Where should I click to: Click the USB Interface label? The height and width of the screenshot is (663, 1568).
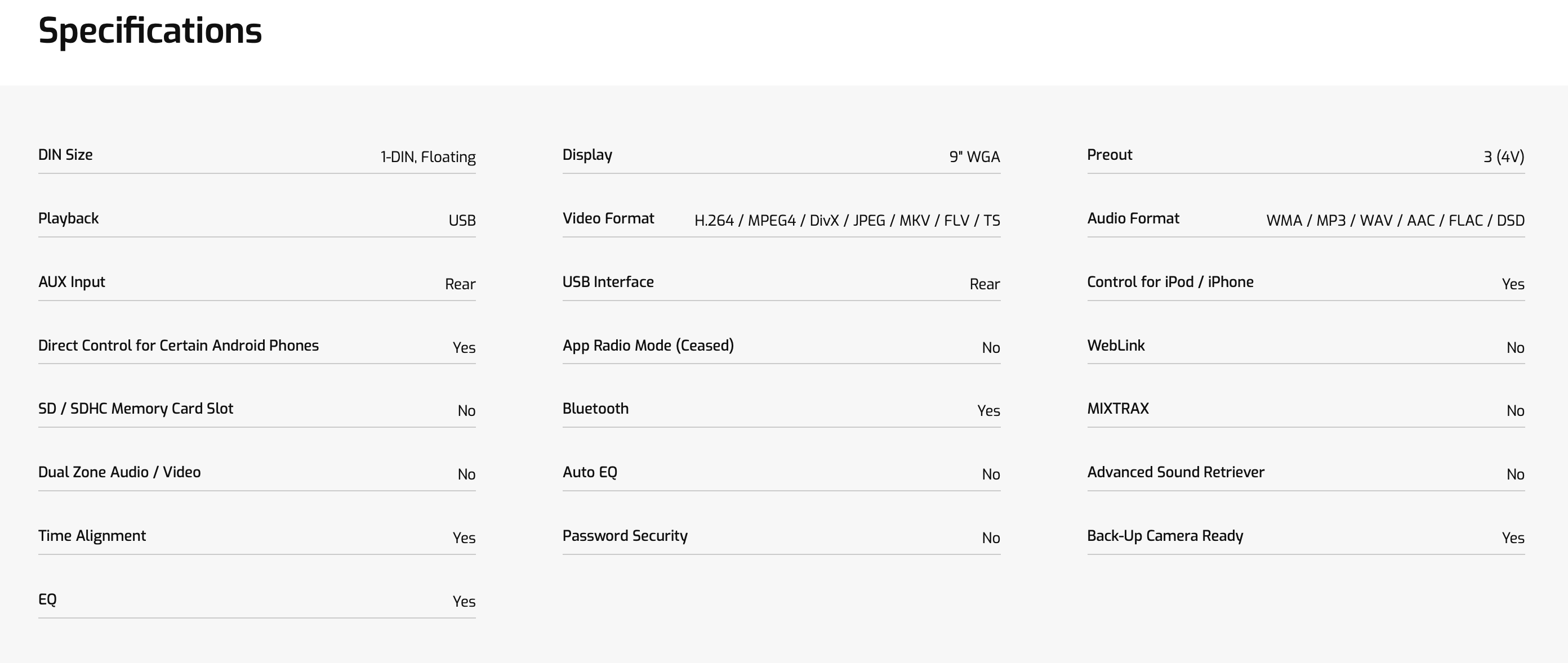click(x=608, y=281)
